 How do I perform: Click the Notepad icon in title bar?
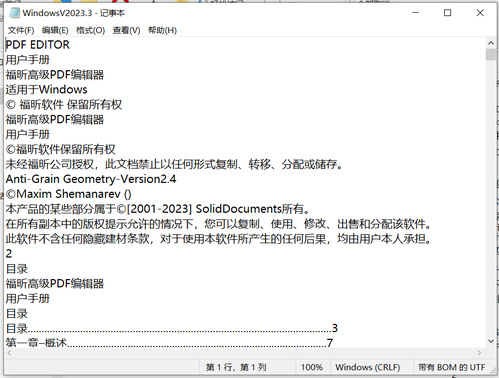[14, 13]
